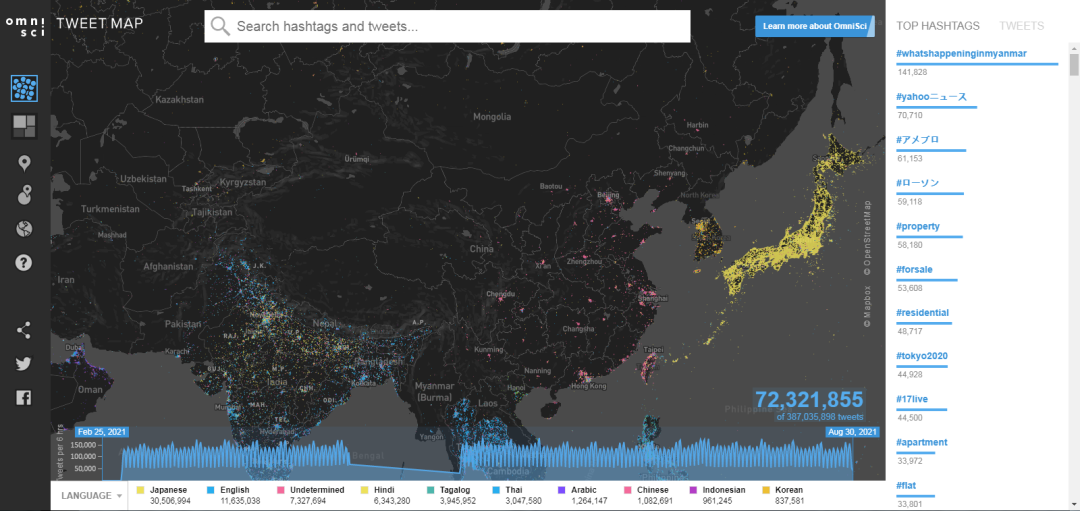Image resolution: width=1080 pixels, height=511 pixels.
Task: Click the location pin icon in sidebar
Action: [x=24, y=163]
